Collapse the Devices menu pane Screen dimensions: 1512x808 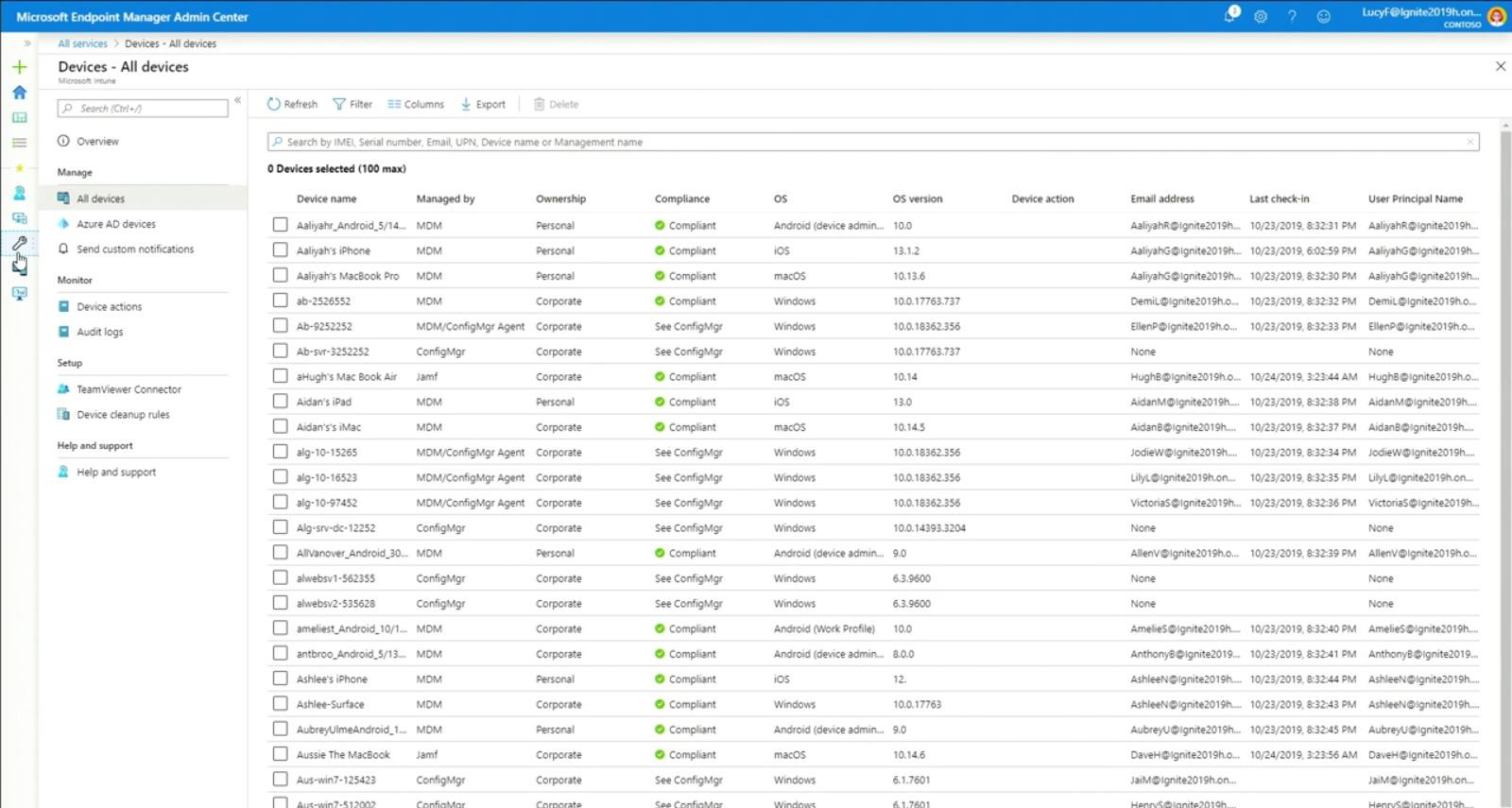click(x=238, y=100)
